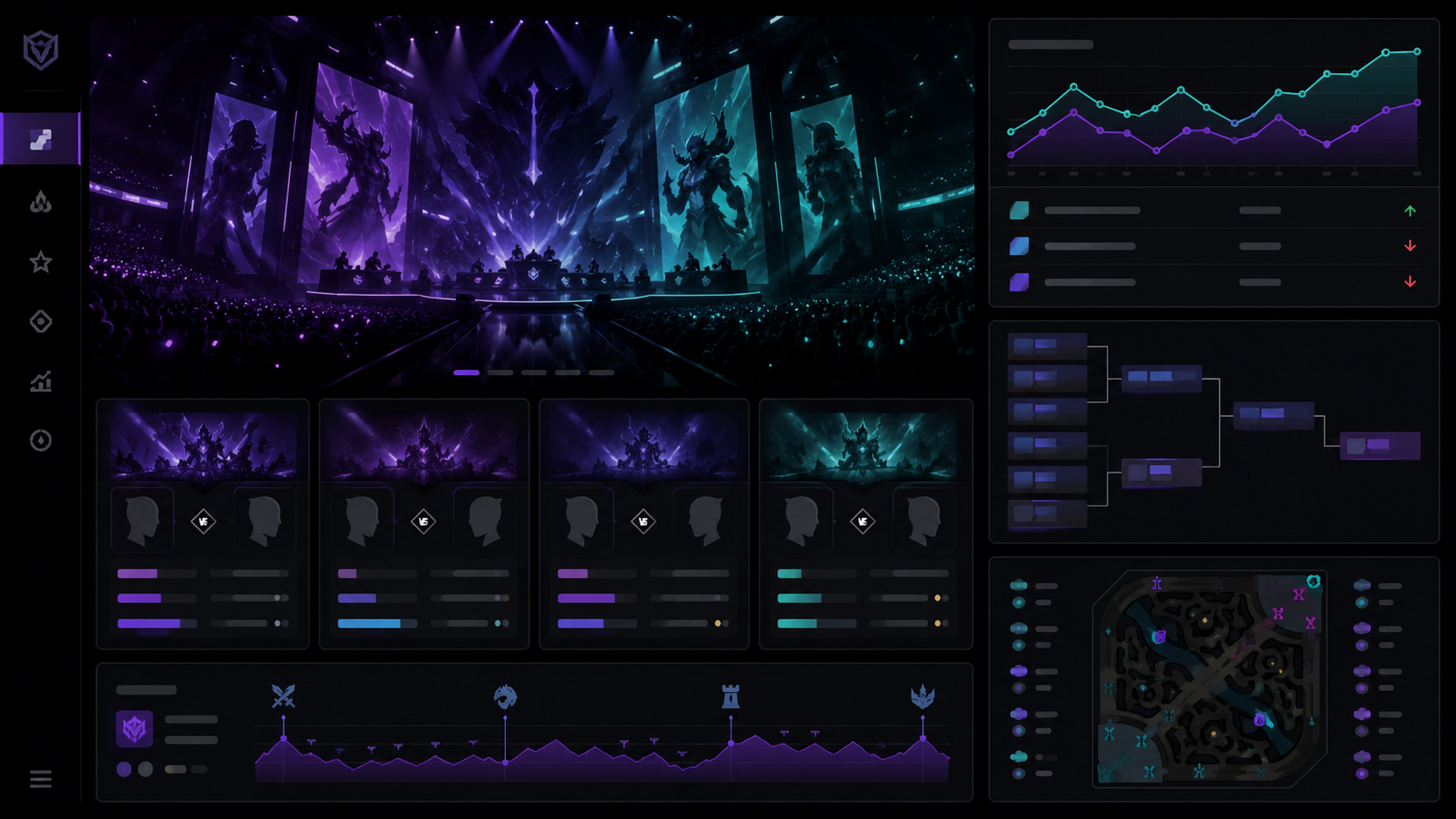Click the VS badge in teal match card

click(x=863, y=521)
